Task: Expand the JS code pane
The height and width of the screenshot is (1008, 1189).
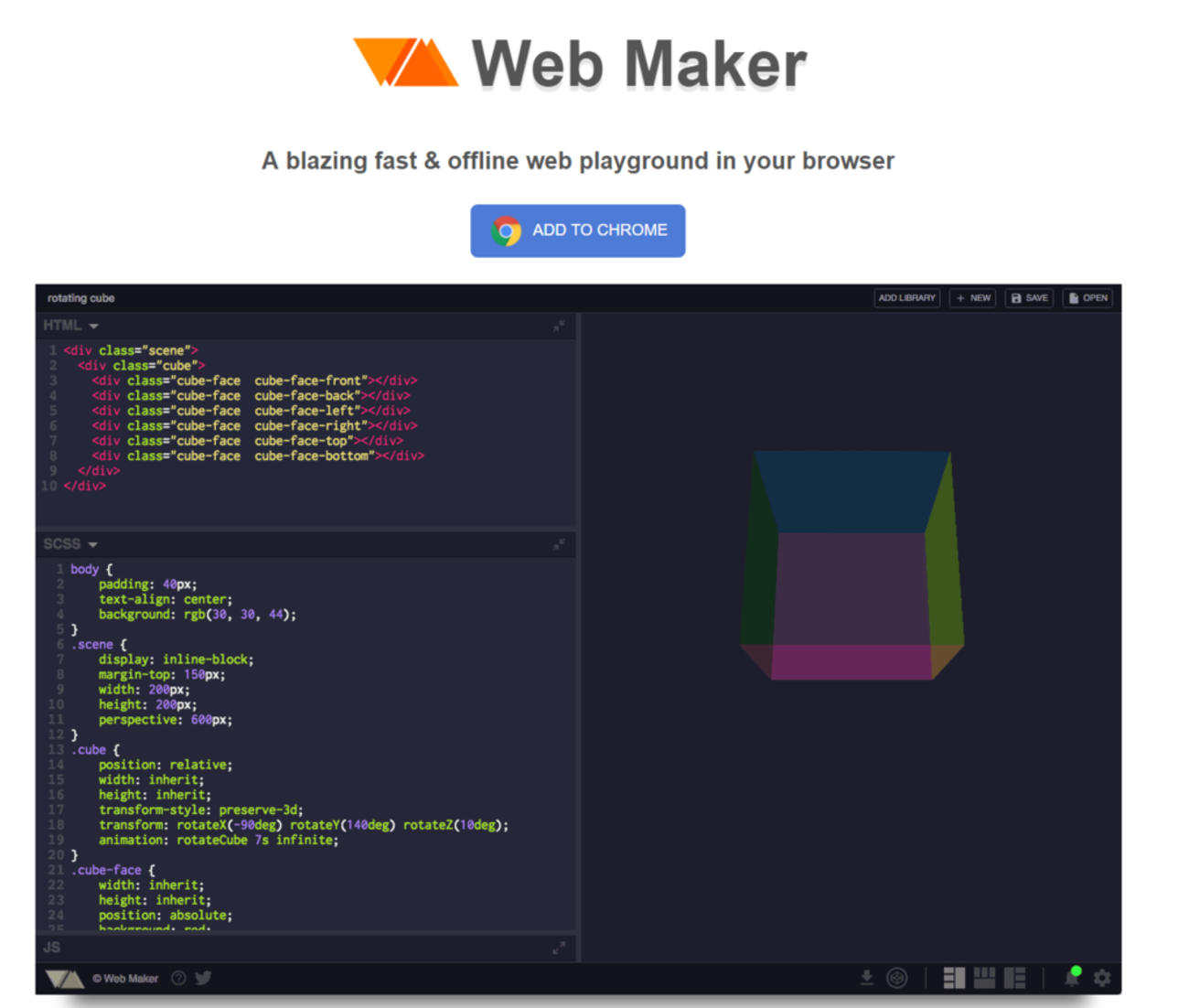Action: 559,948
